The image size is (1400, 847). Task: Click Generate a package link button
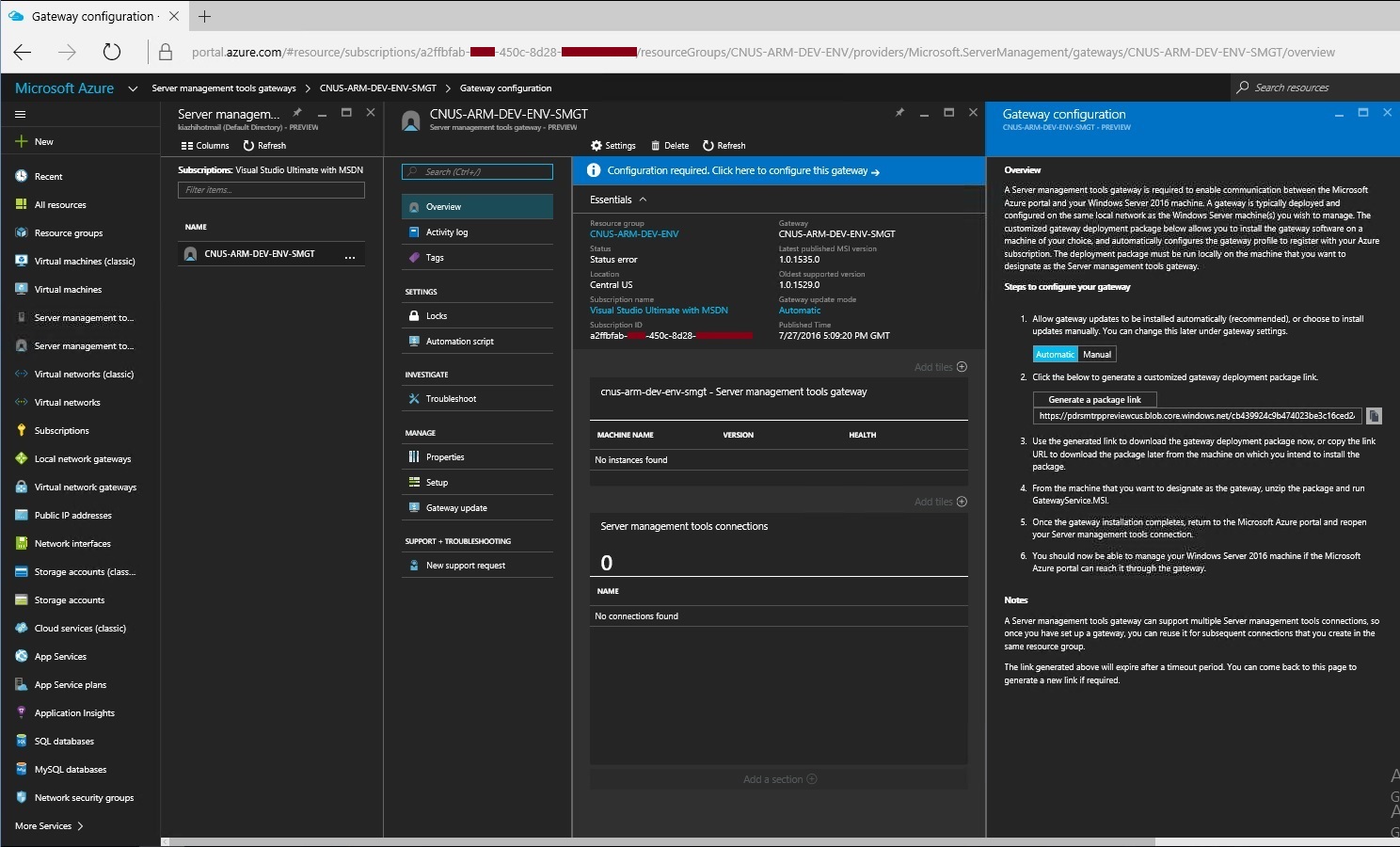pyautogui.click(x=1095, y=400)
